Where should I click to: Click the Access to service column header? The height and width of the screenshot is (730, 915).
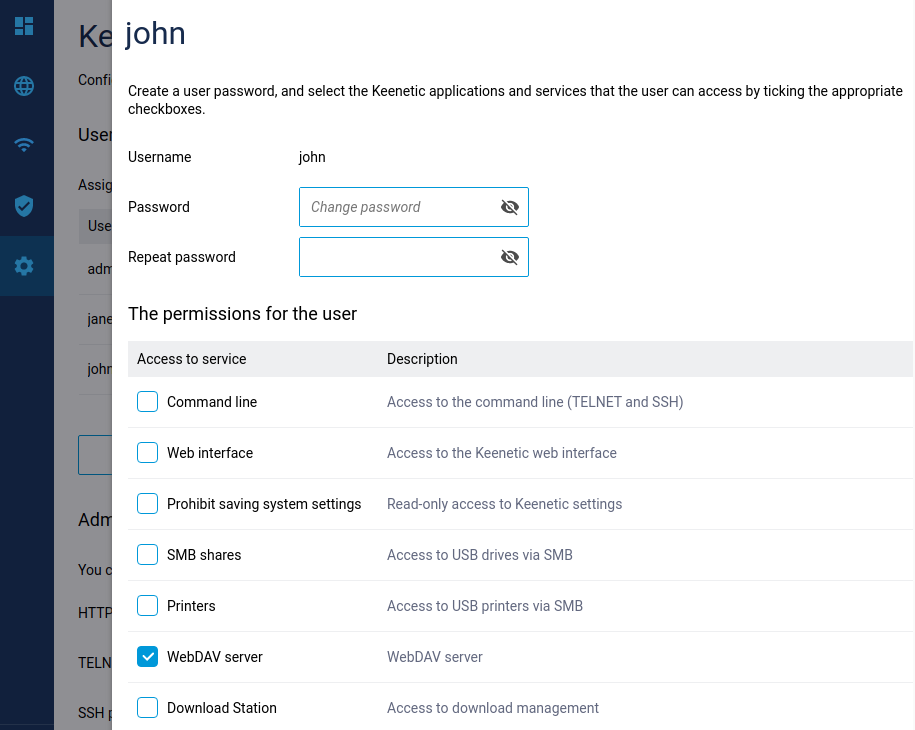(191, 359)
